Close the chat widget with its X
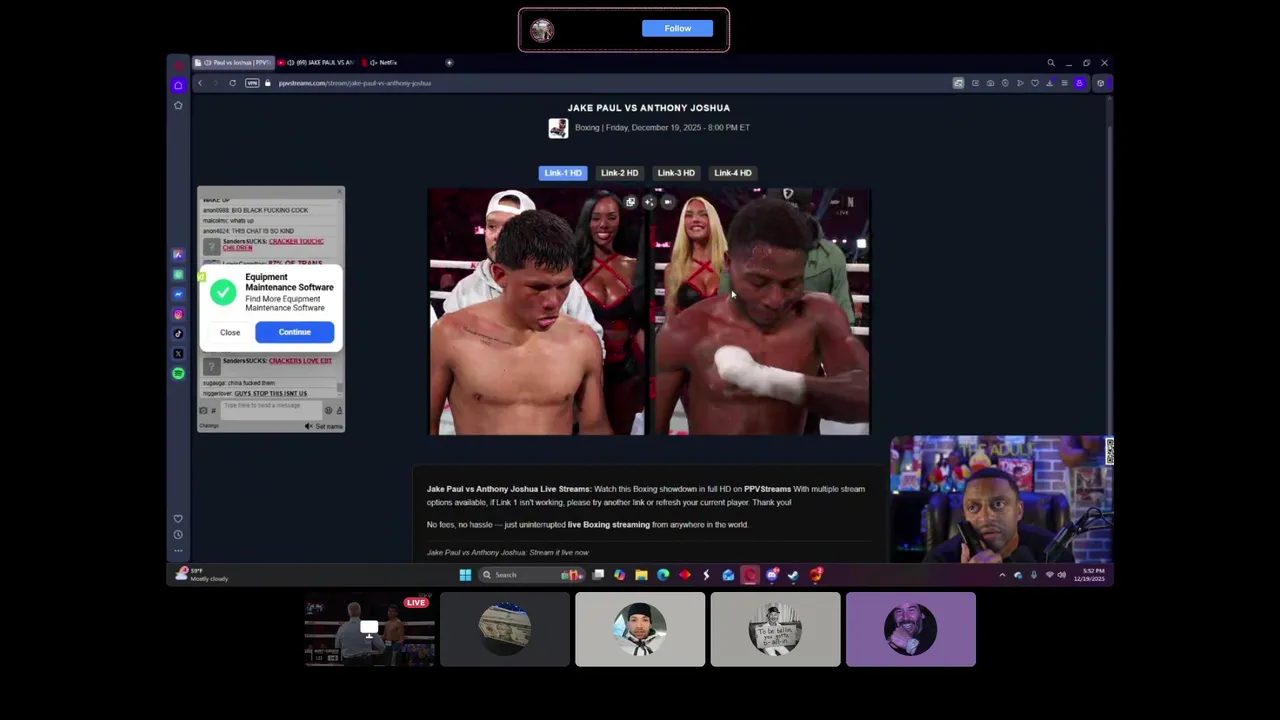 (339, 191)
